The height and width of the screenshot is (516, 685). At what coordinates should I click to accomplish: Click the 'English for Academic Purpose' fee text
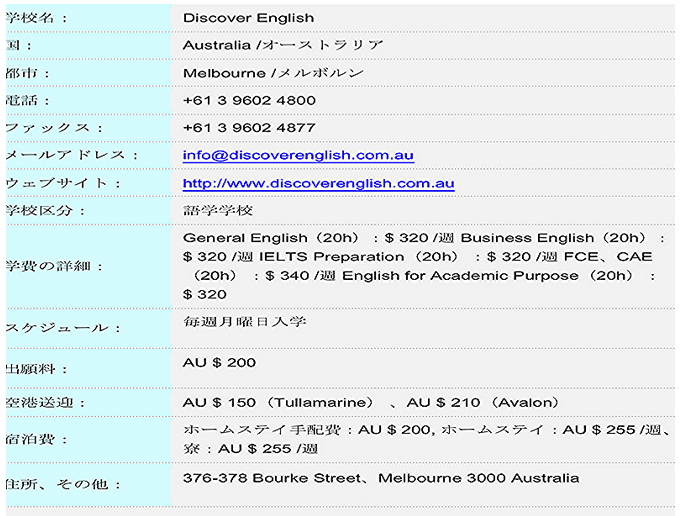[x=460, y=276]
